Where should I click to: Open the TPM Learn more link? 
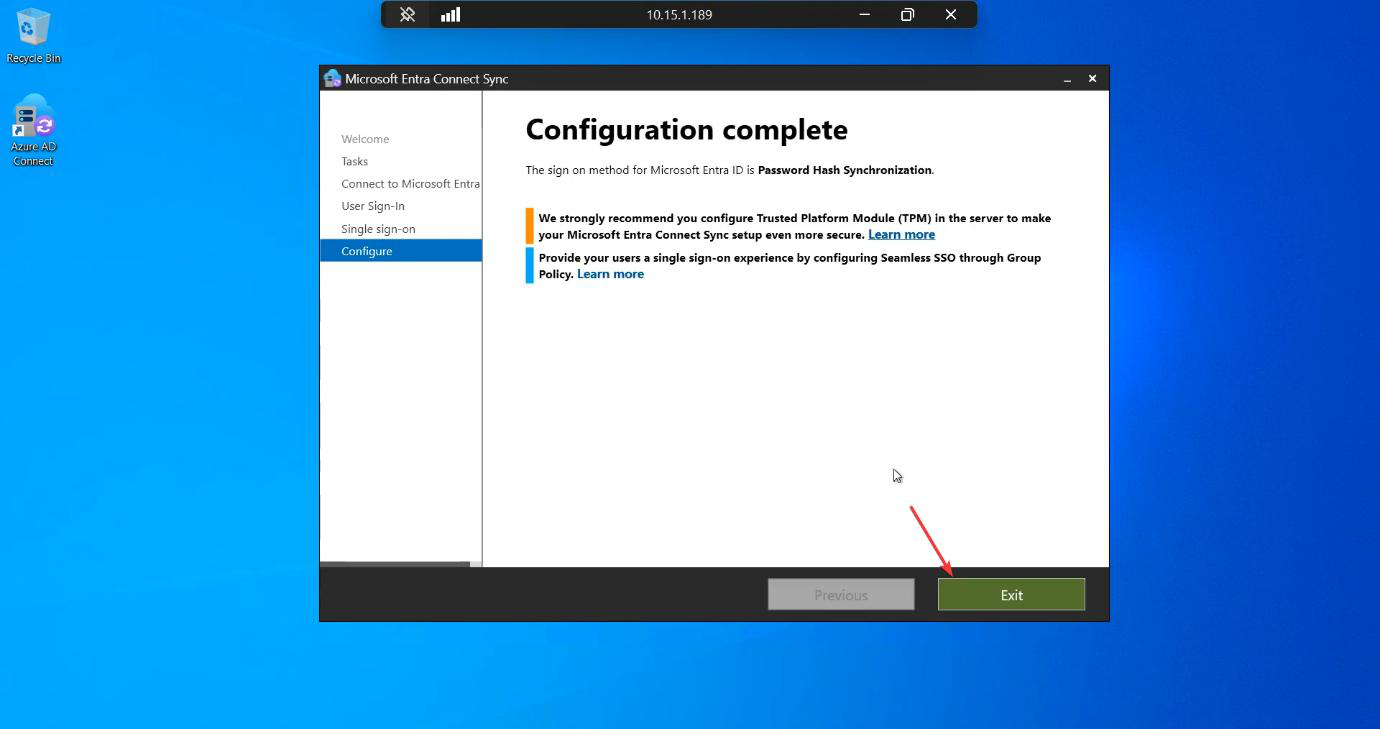click(x=901, y=234)
